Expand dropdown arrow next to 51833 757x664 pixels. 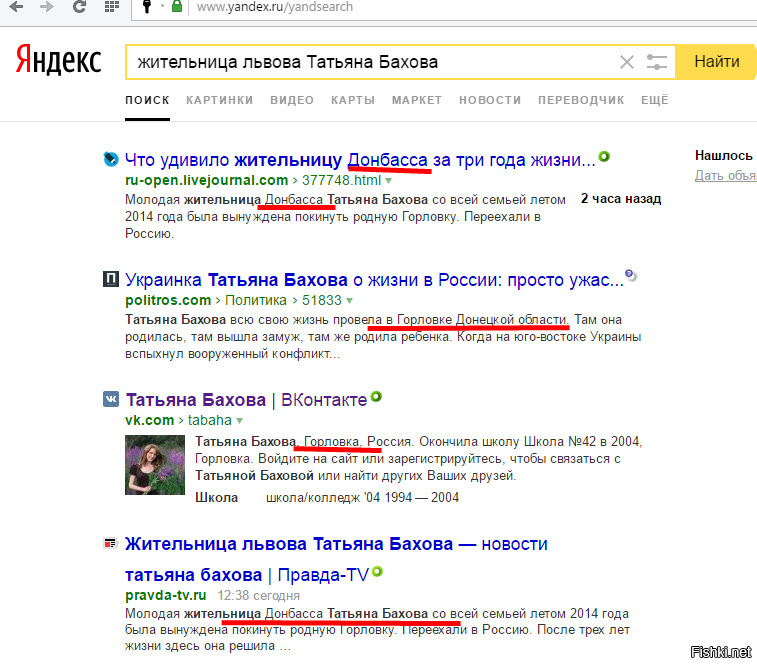[350, 301]
